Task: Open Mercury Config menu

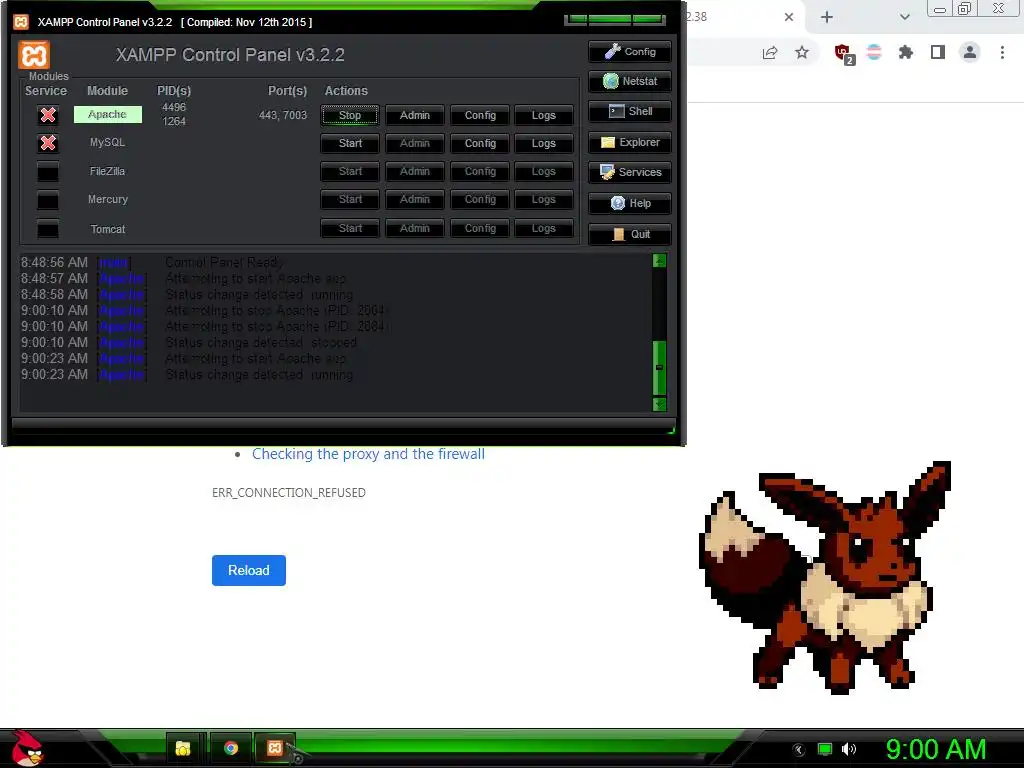Action: 480,200
